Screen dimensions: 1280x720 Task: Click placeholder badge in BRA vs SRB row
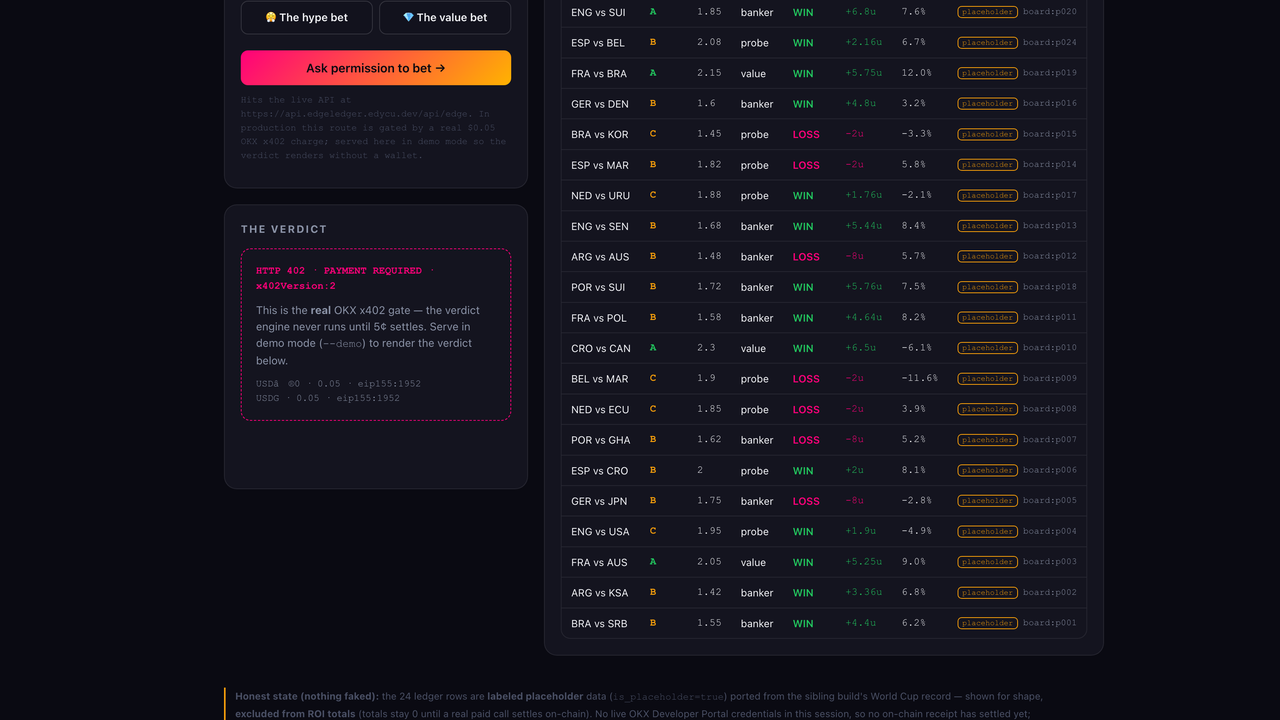pyautogui.click(x=987, y=623)
